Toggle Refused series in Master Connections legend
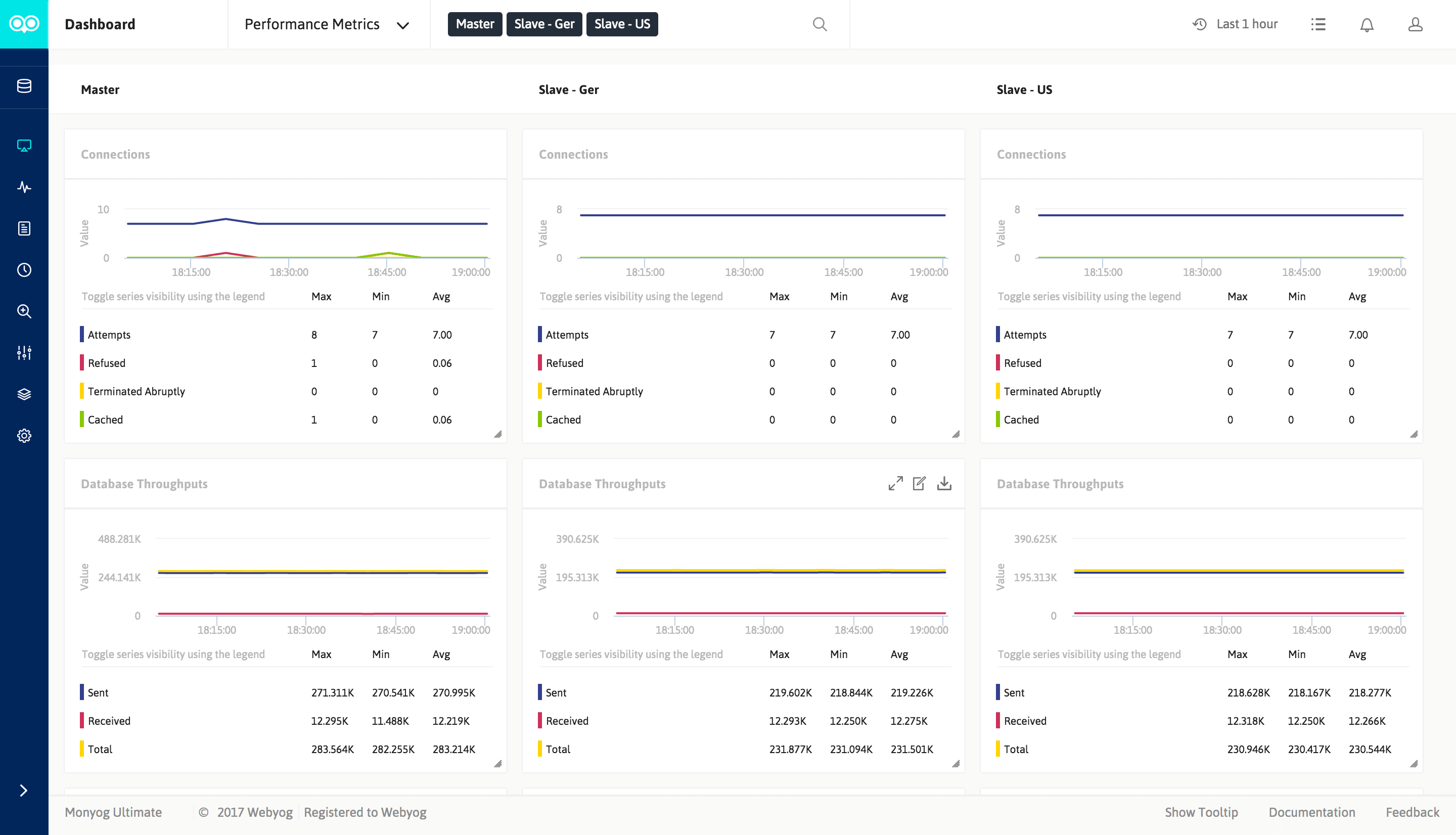Screen dimensions: 1456x835 (x=106, y=363)
